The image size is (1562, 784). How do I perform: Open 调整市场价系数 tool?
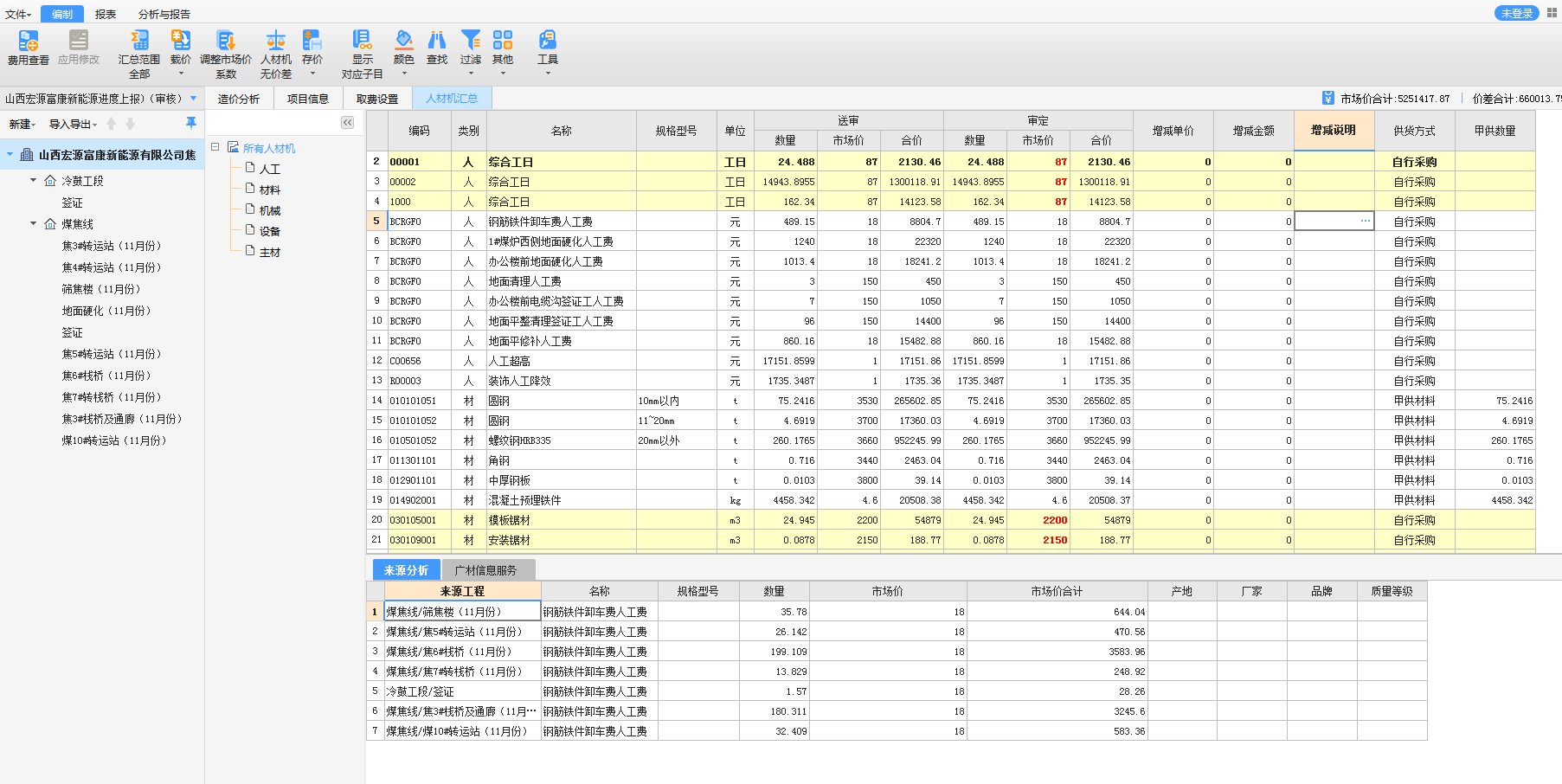tap(226, 54)
